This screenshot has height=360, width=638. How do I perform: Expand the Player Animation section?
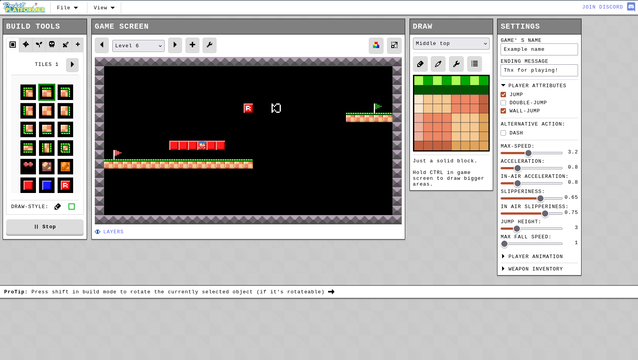(532, 256)
